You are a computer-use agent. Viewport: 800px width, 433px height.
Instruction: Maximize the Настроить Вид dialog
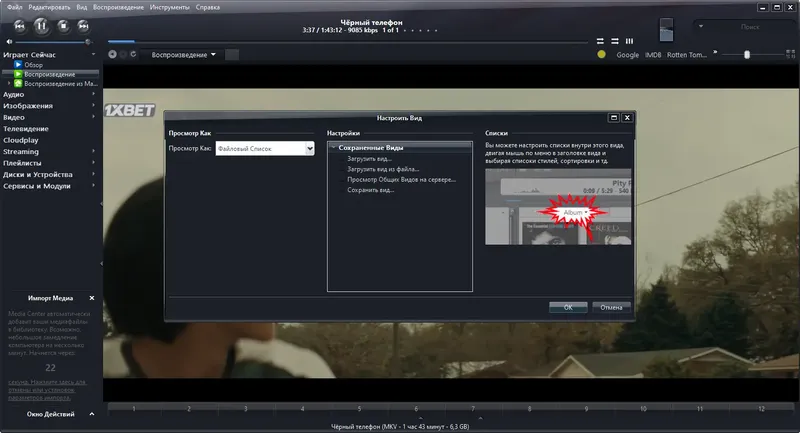click(614, 118)
